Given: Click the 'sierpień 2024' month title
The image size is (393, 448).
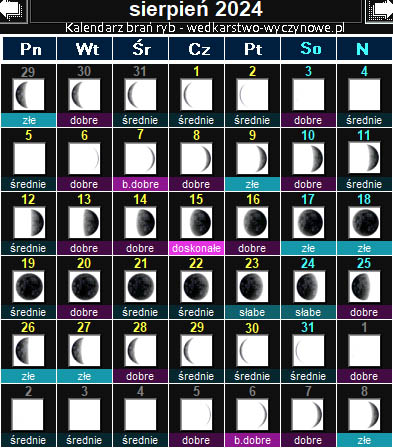Looking at the screenshot, I should (196, 9).
